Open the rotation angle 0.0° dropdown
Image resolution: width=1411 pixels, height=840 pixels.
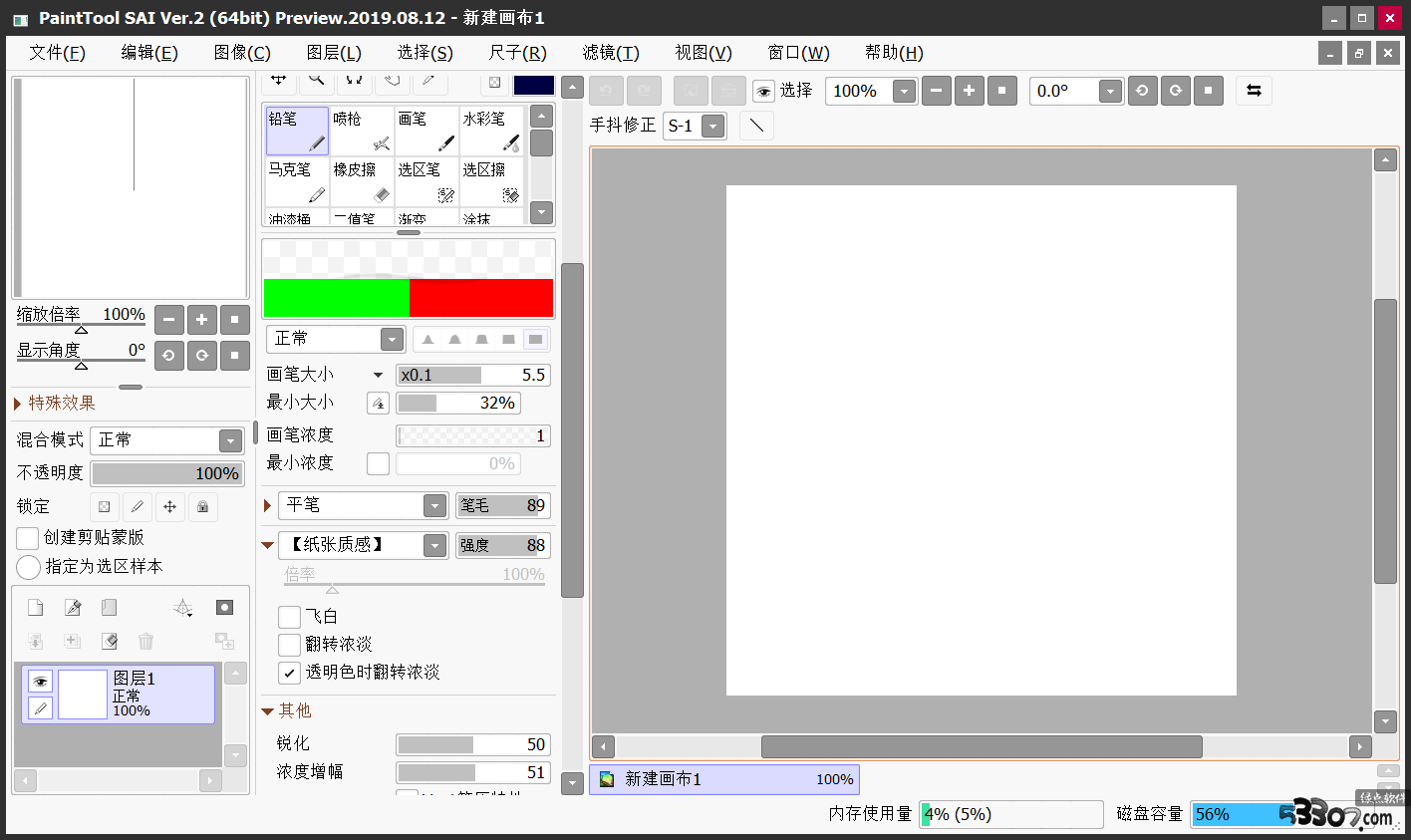[1111, 92]
